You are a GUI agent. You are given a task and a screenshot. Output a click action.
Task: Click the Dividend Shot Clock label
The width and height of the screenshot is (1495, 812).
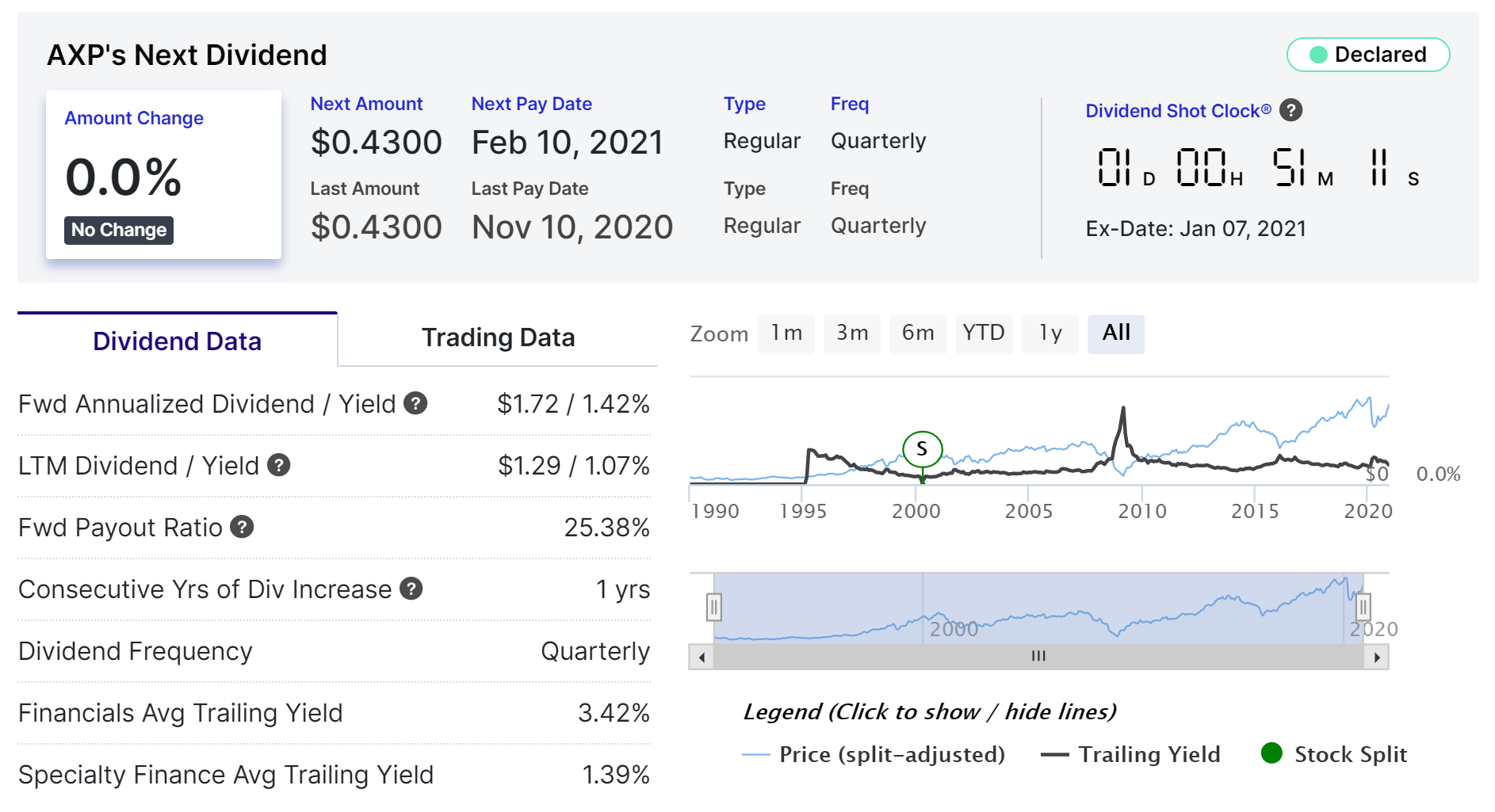1178,111
